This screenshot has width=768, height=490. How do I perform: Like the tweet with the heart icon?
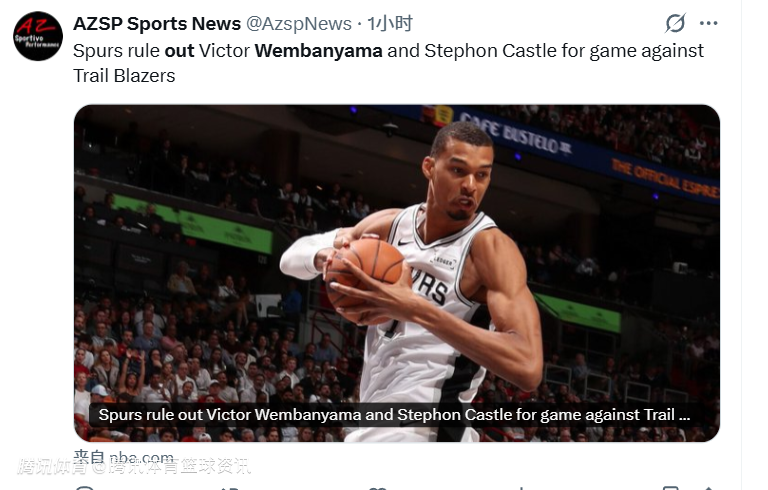click(377, 488)
